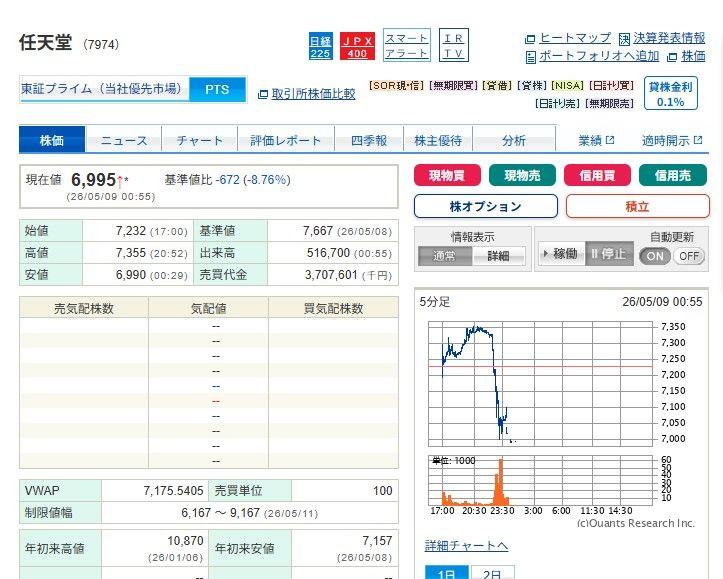This screenshot has width=723, height=579.
Task: Click the 制限値幅 range 6,167 ～ 9,167
Action: pyautogui.click(x=220, y=513)
